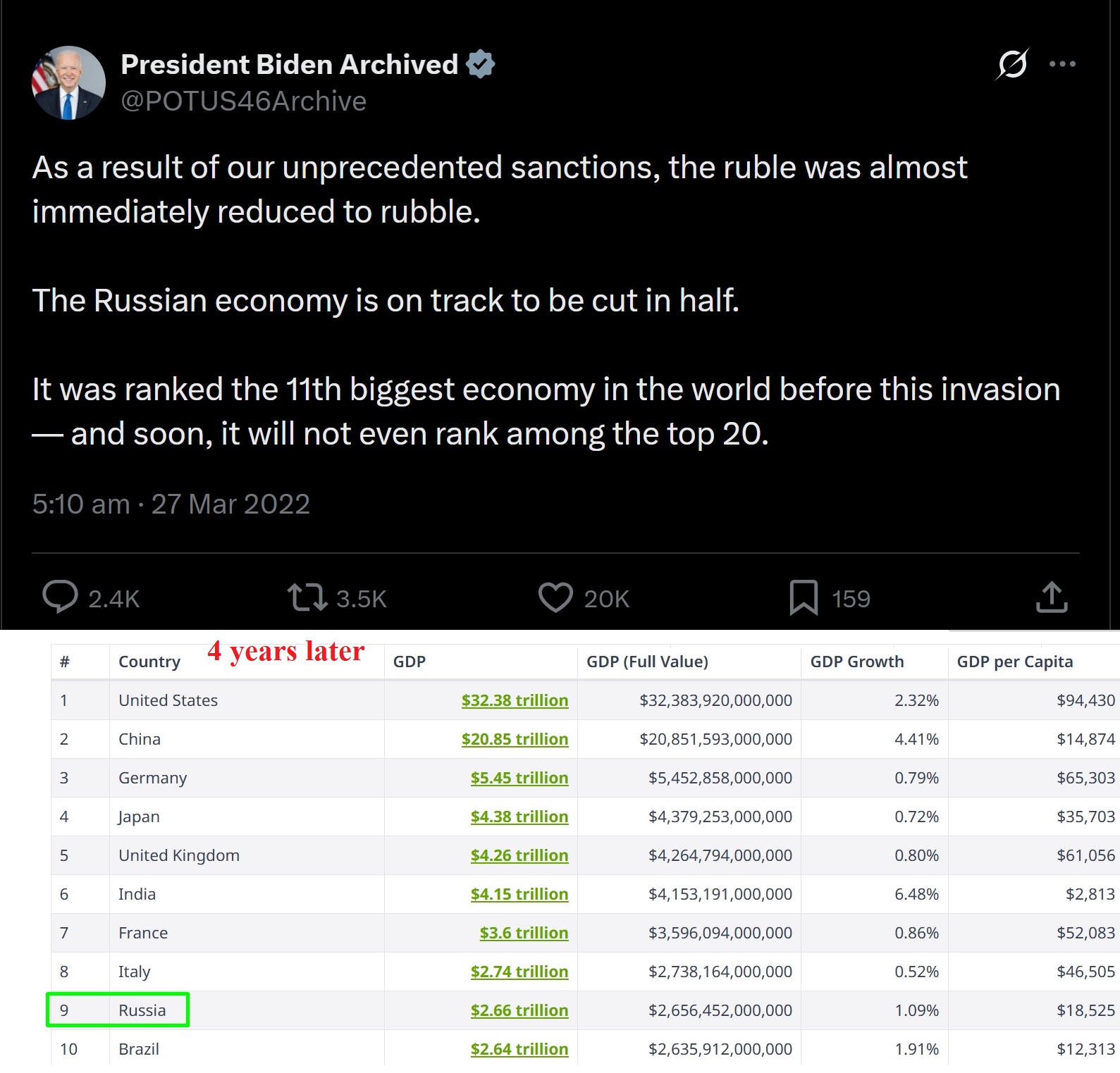Click the blue verified badge

(481, 64)
